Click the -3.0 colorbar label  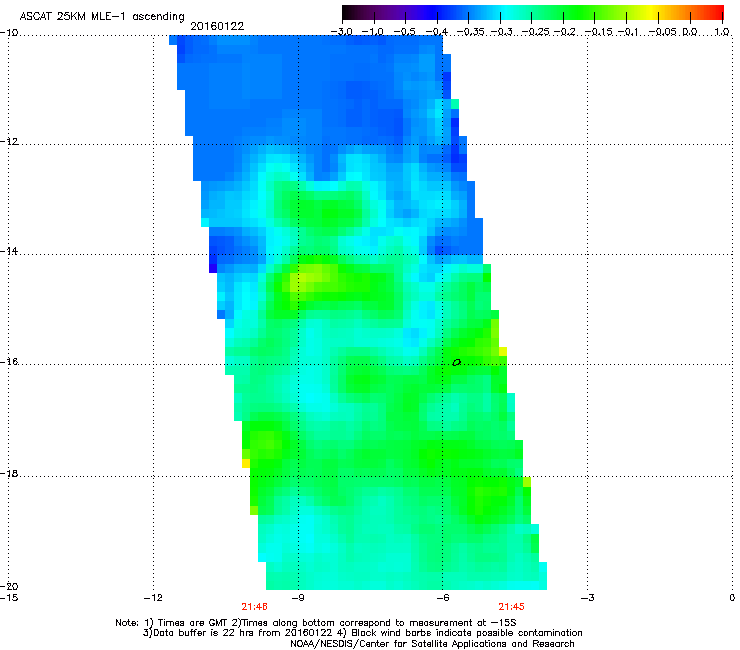tap(342, 32)
